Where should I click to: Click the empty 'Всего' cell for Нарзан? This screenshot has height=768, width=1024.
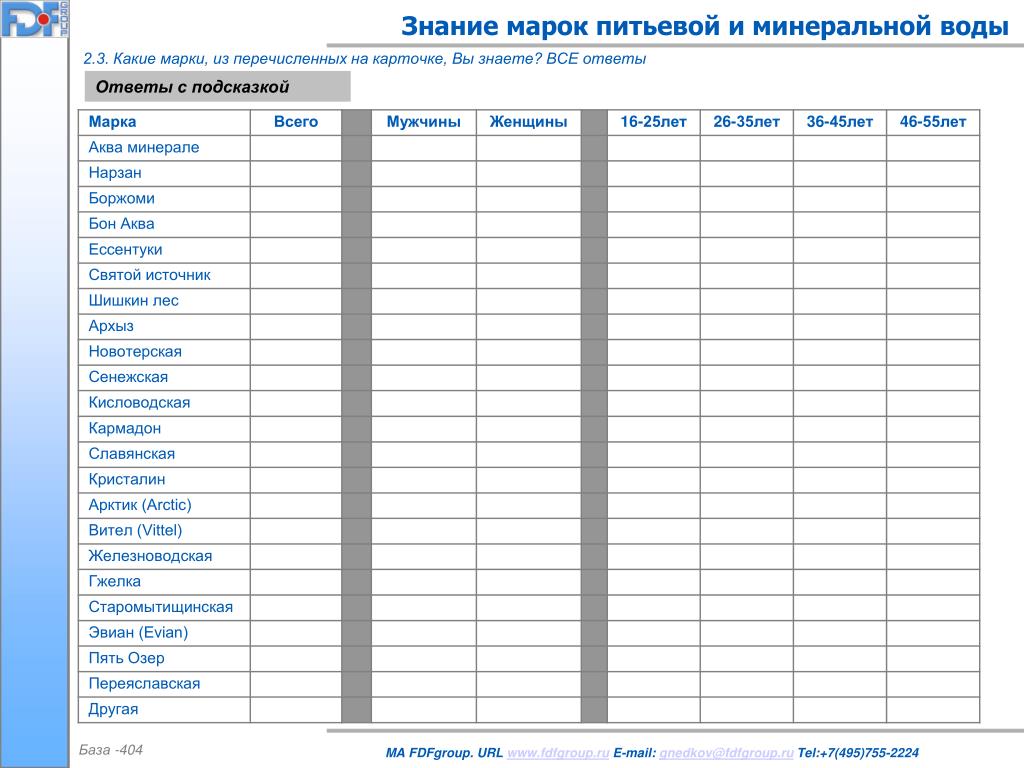click(x=296, y=173)
